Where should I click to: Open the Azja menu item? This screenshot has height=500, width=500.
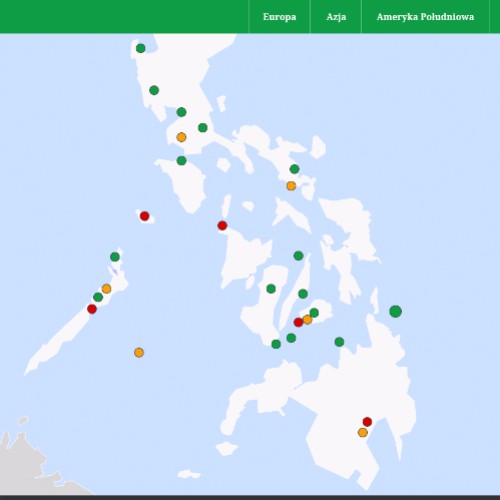336,17
